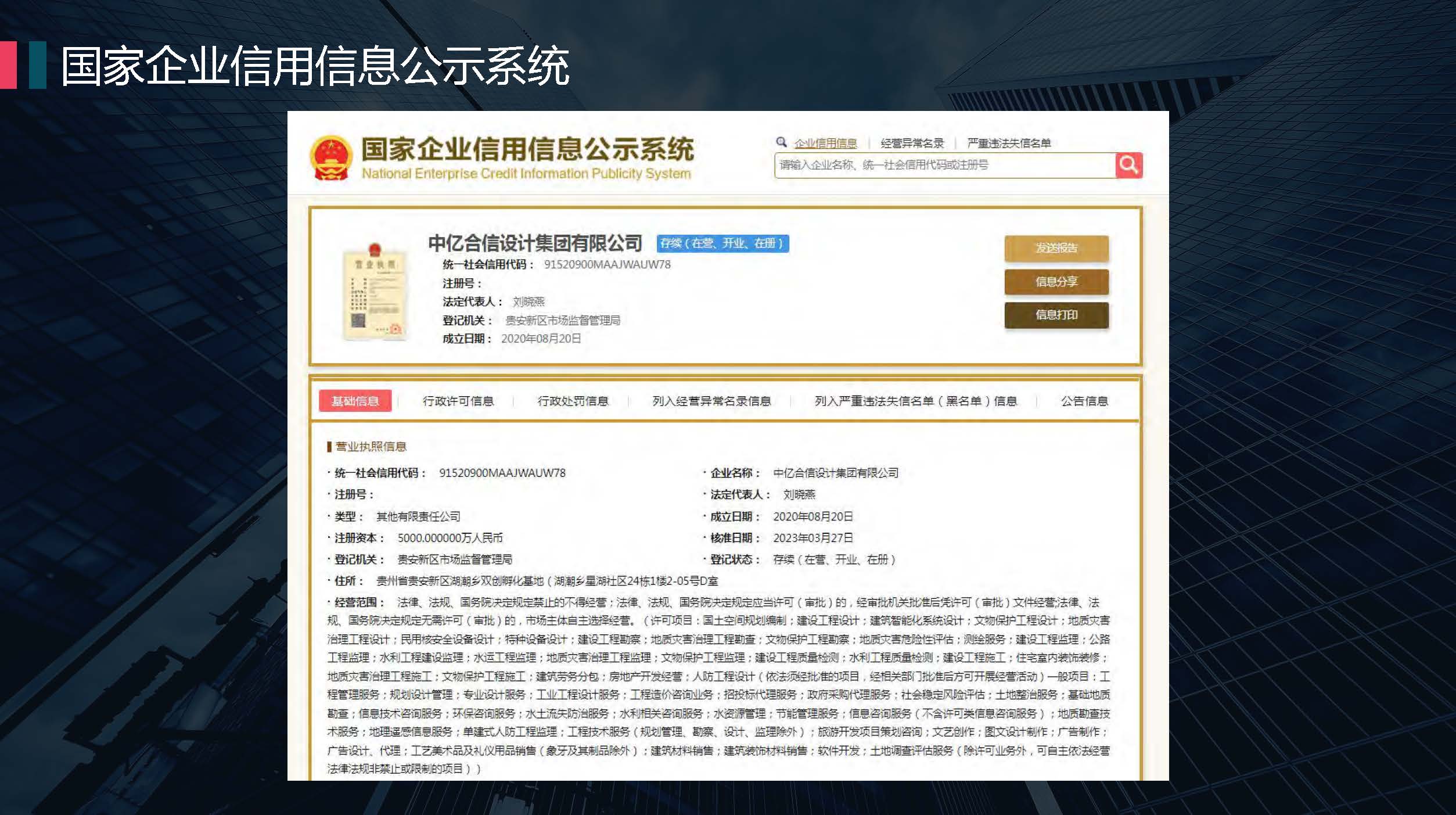
Task: Select the 企业信用信息 search category
Action: [825, 143]
